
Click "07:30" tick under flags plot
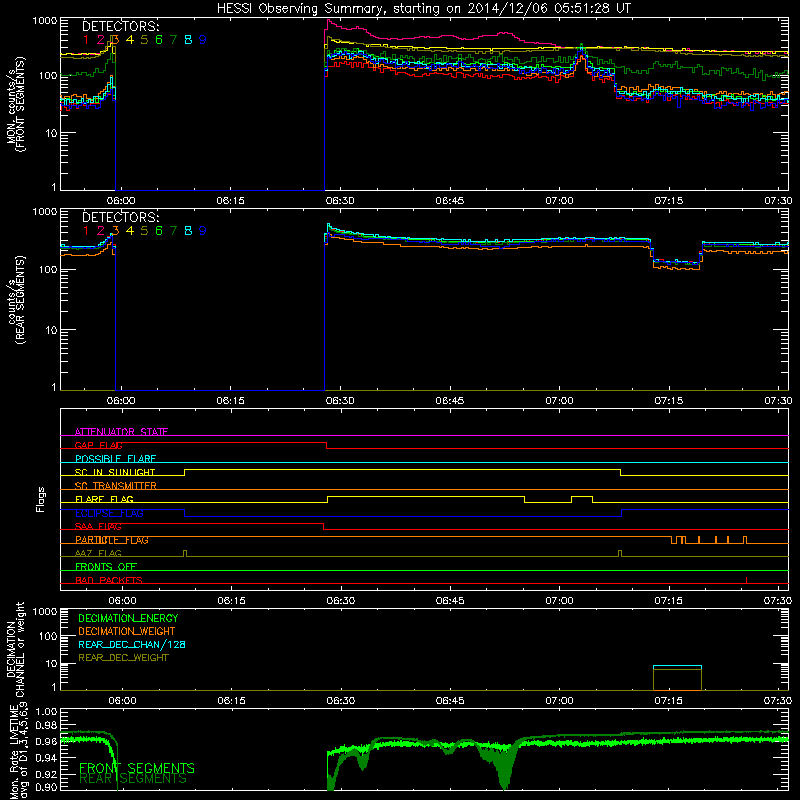click(778, 601)
